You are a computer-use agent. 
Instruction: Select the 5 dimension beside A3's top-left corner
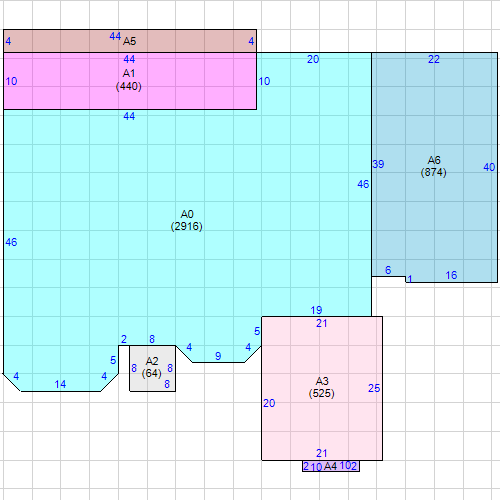257,331
